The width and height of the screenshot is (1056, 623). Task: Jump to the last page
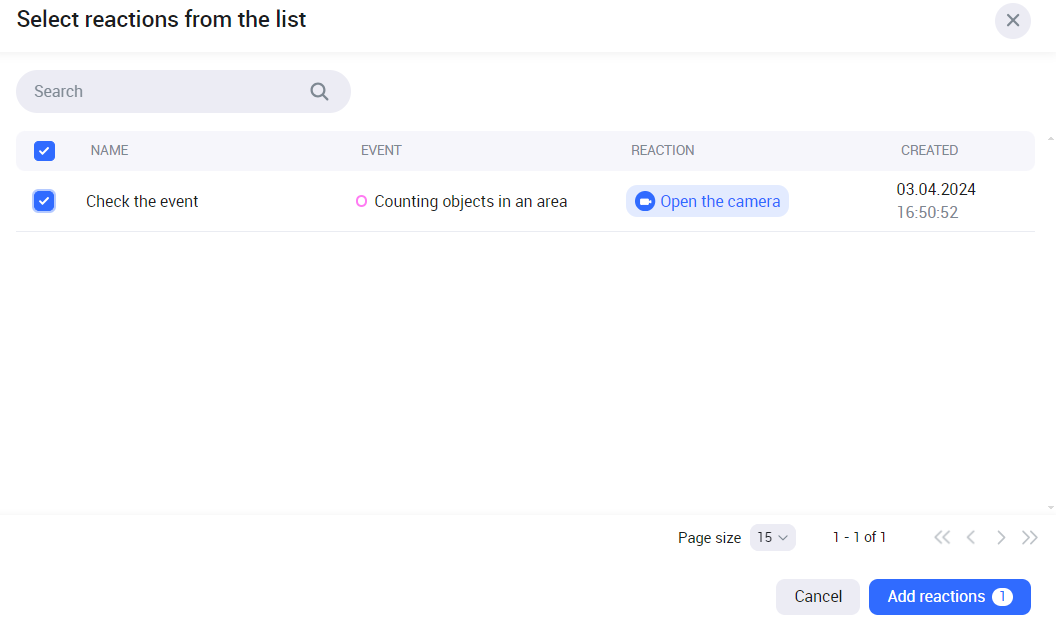pyautogui.click(x=1030, y=537)
